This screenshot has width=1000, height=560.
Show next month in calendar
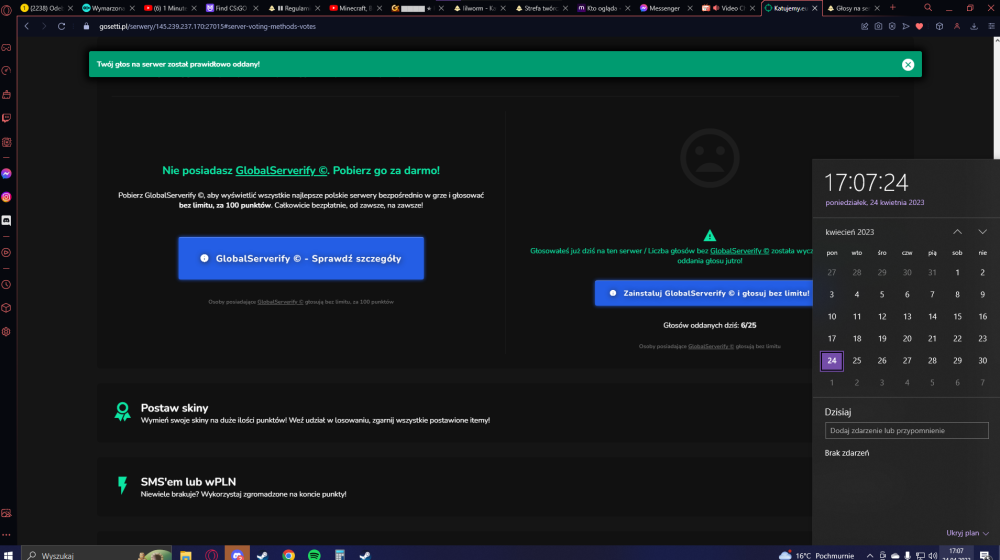pos(982,232)
